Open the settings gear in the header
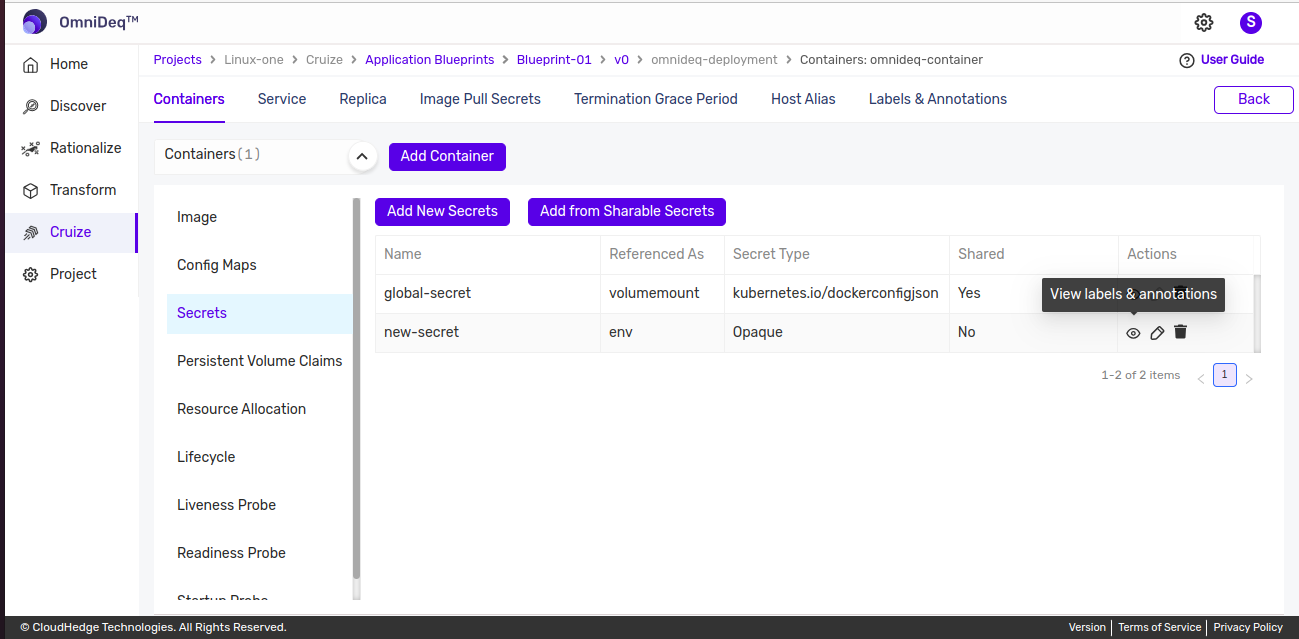 click(x=1204, y=22)
